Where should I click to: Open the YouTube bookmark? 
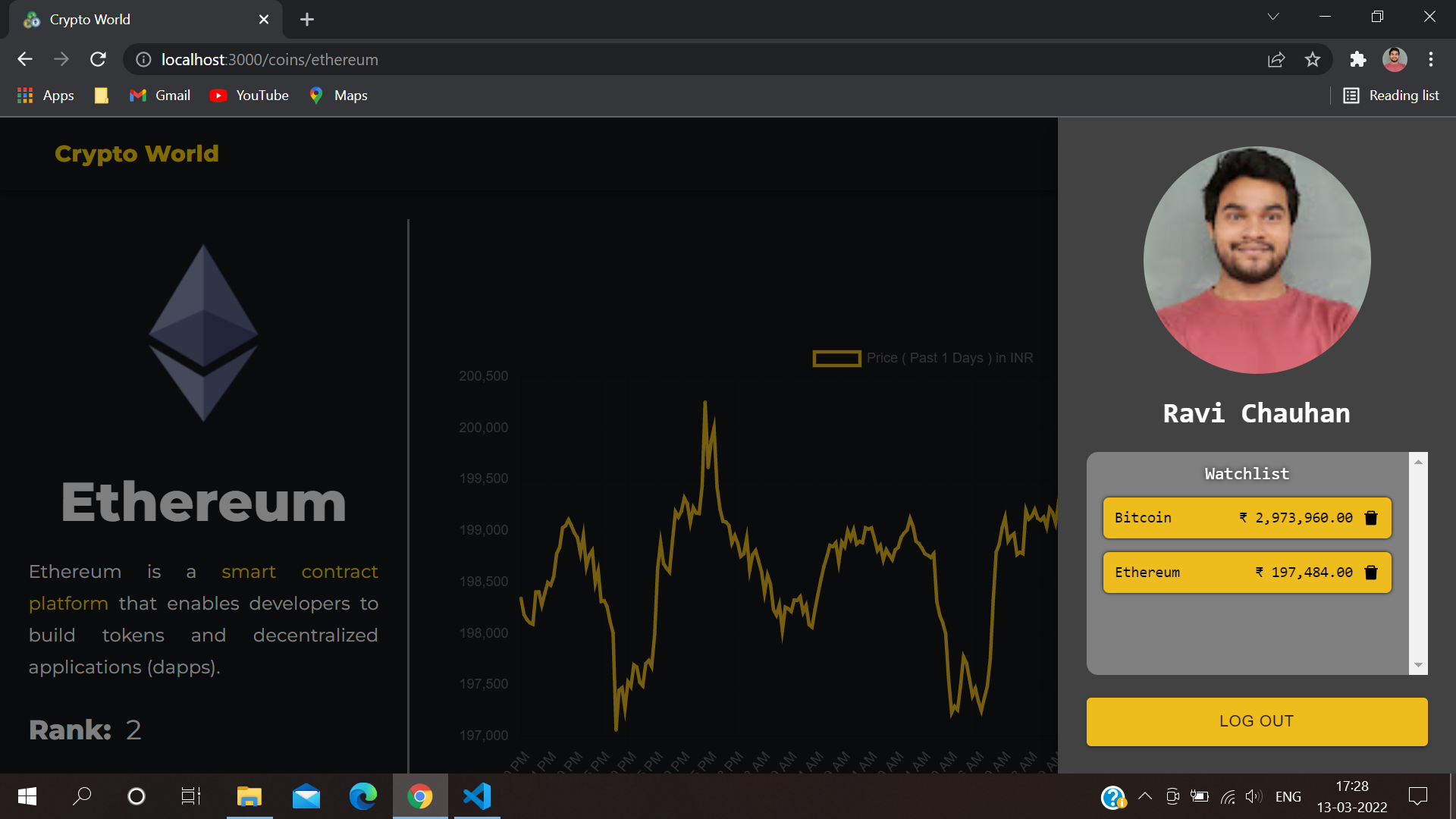(249, 96)
